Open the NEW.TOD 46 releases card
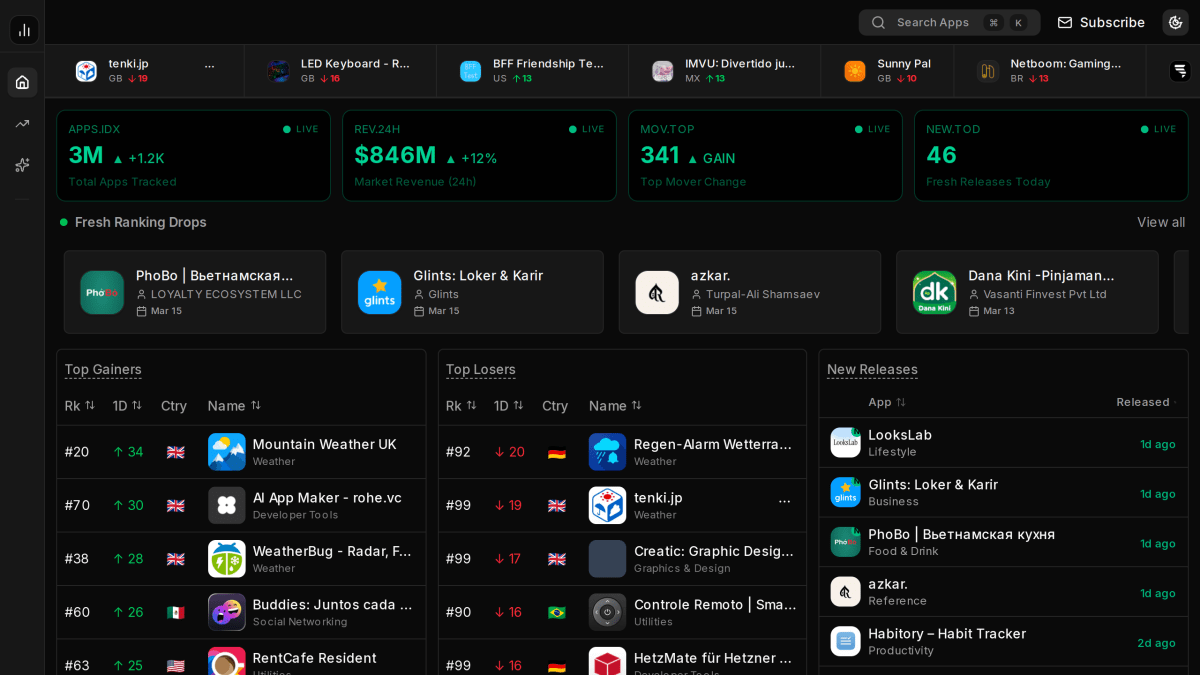Viewport: 1200px width, 675px height. tap(1051, 156)
